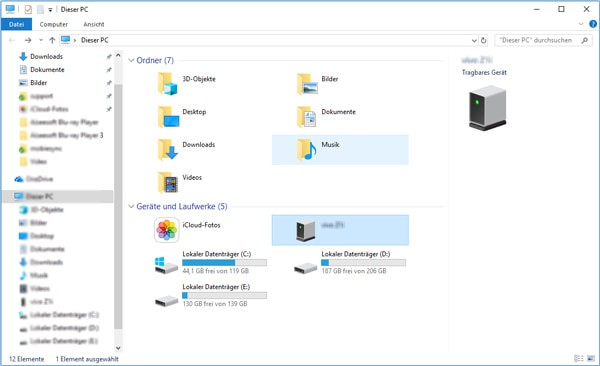This screenshot has height=366, width=600.
Task: Click the Downloads icon in quick access
Action: [23, 56]
